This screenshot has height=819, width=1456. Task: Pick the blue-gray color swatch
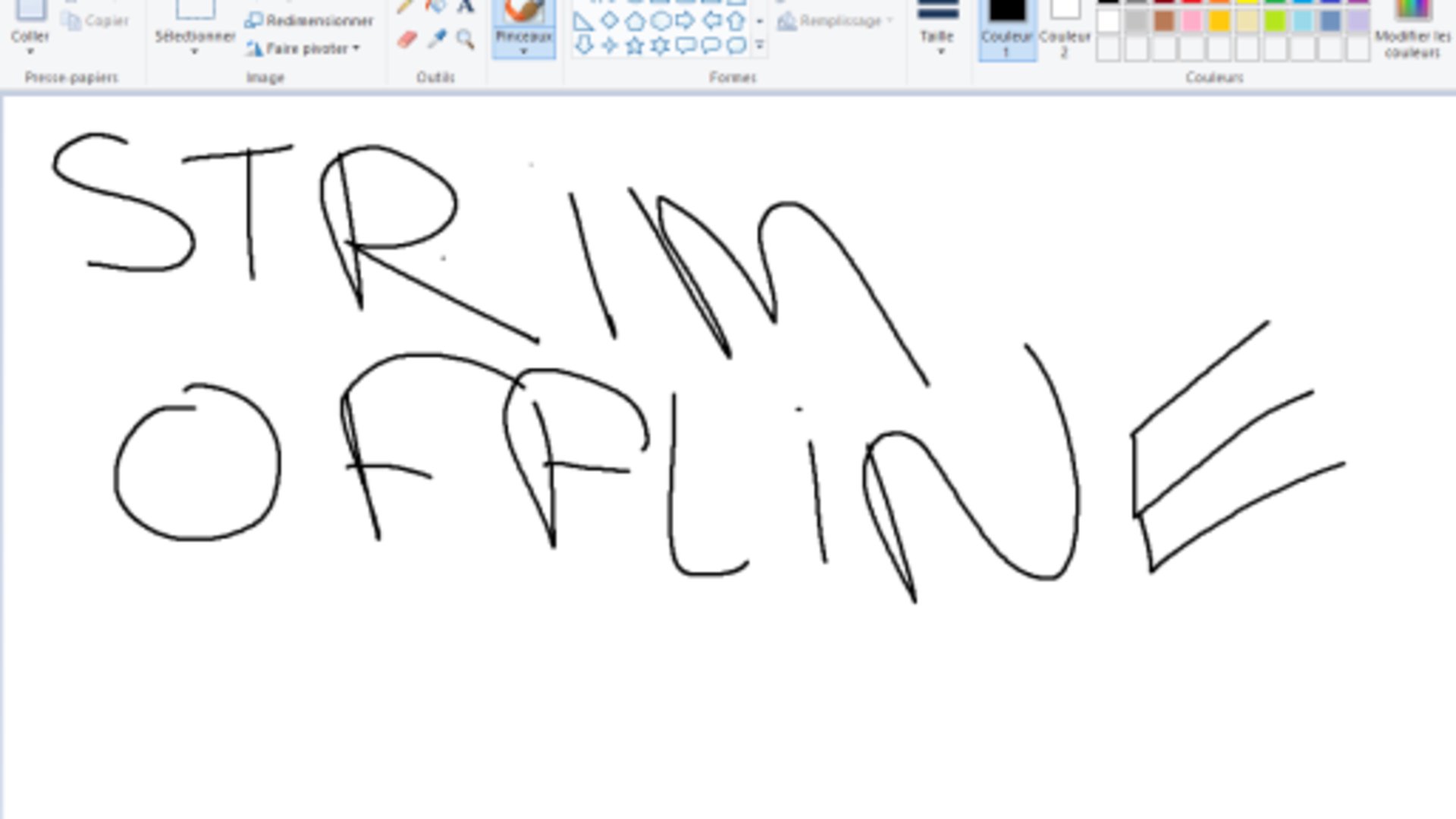pos(1330,21)
